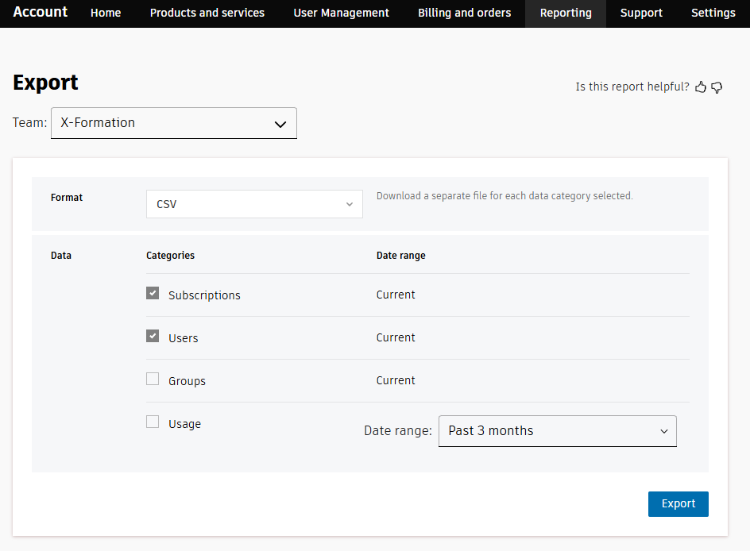This screenshot has width=750, height=551.
Task: Uncheck the Users category checkbox
Action: [153, 336]
